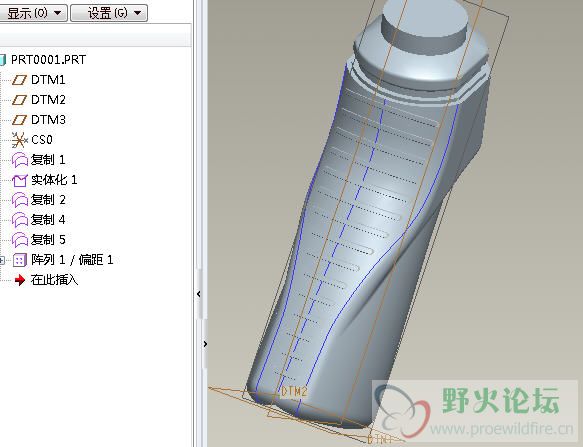Click the DTM1 datum plane icon
This screenshot has height=447, width=583.
pyautogui.click(x=19, y=80)
